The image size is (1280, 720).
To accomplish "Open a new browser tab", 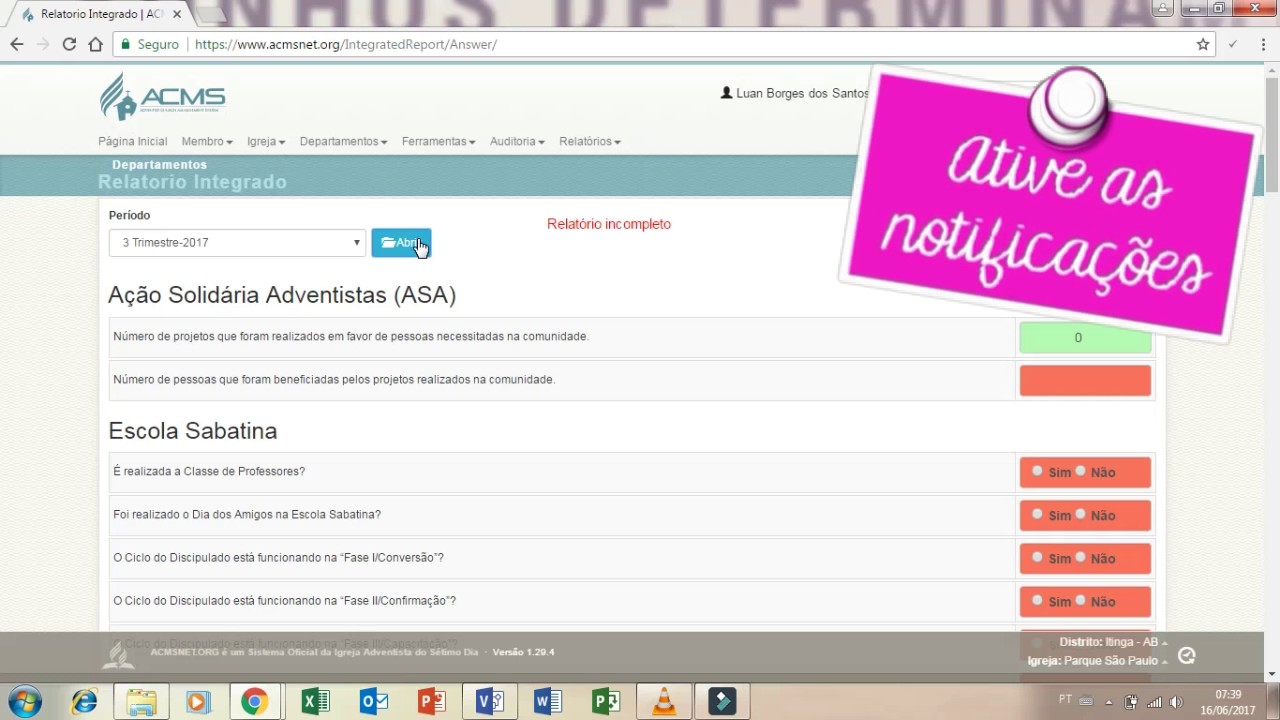I will 209,15.
